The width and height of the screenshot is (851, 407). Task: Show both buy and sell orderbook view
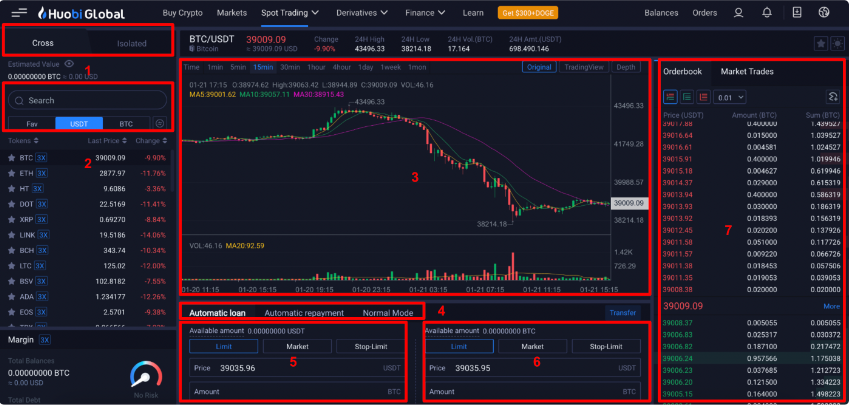pos(671,97)
